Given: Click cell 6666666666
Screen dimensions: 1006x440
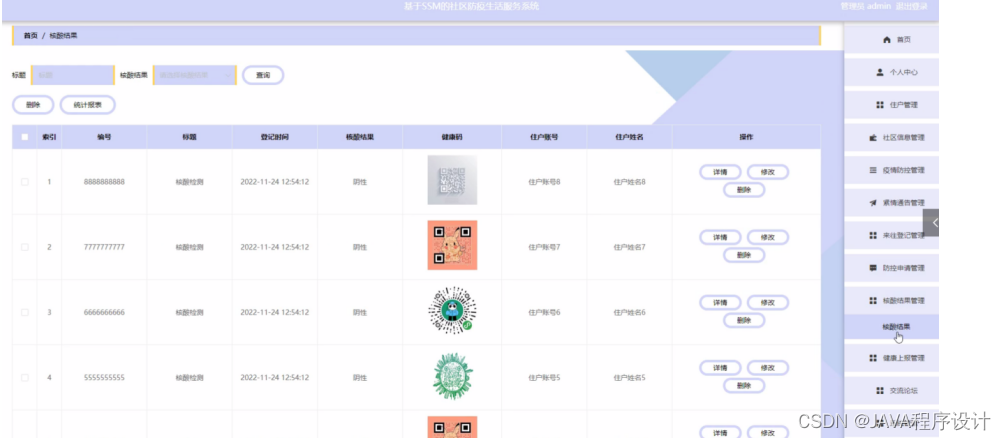Looking at the screenshot, I should 104,313.
